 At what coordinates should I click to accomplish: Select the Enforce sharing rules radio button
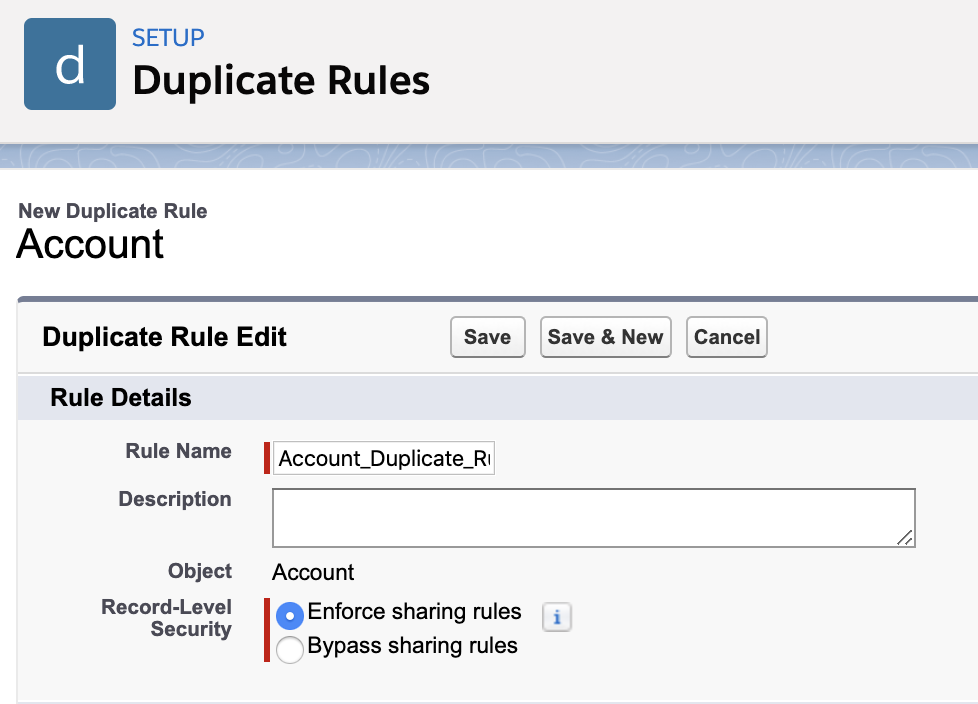[x=290, y=616]
